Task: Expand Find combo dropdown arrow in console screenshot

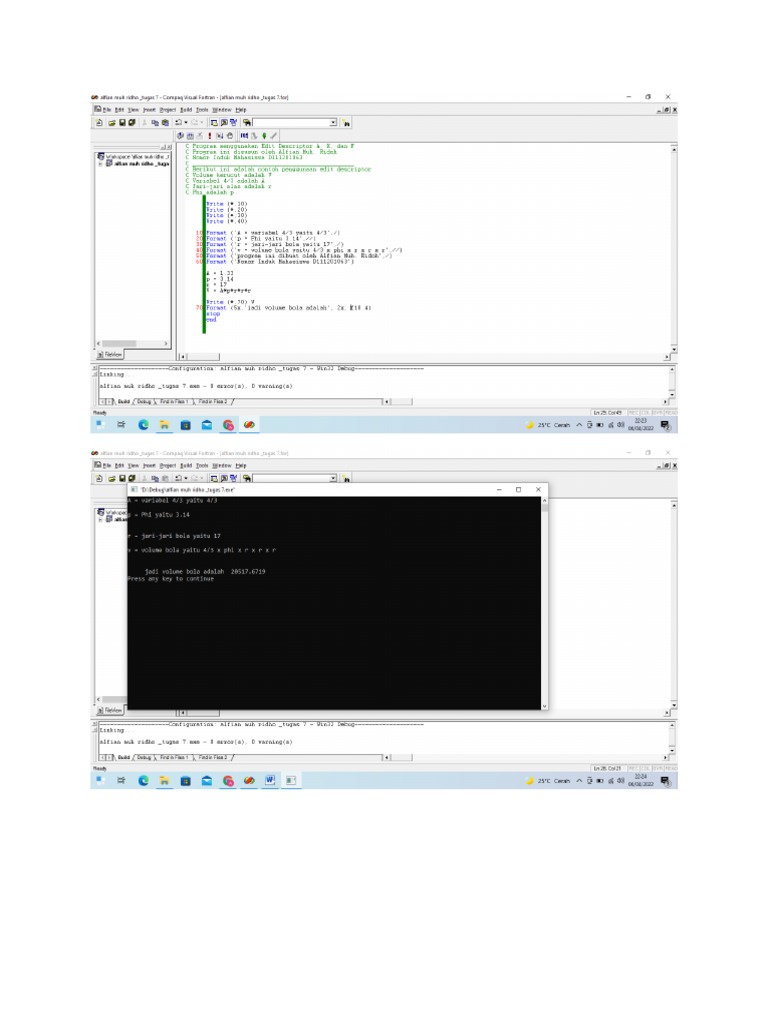Action: tap(334, 478)
